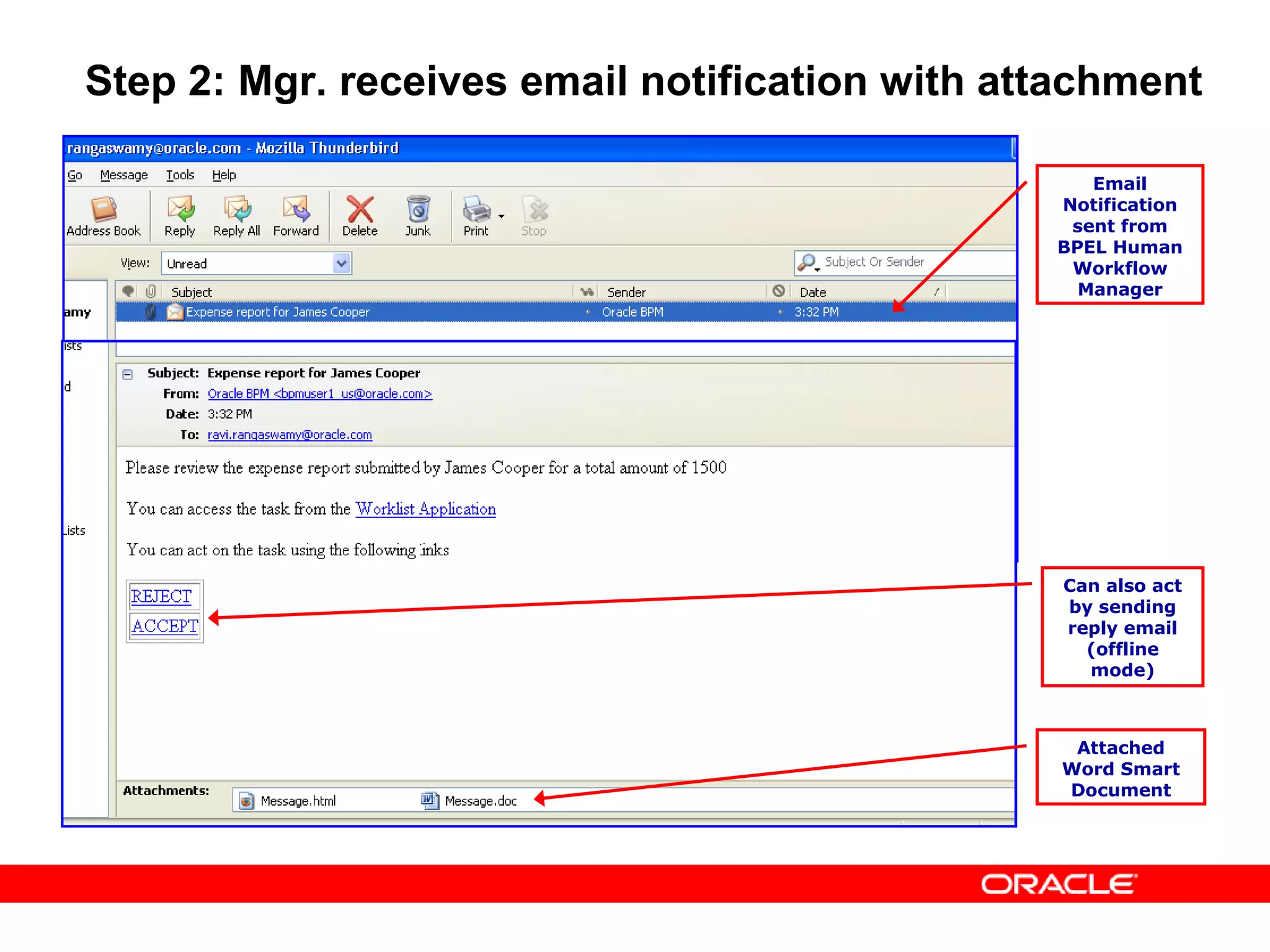Open the Message menu
The height and width of the screenshot is (952, 1270).
pyautogui.click(x=124, y=175)
